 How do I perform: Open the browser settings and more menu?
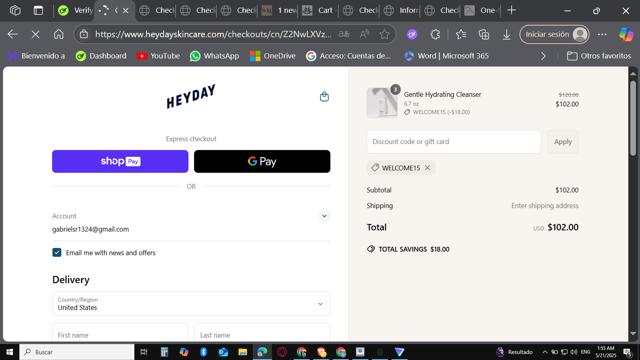coord(602,34)
